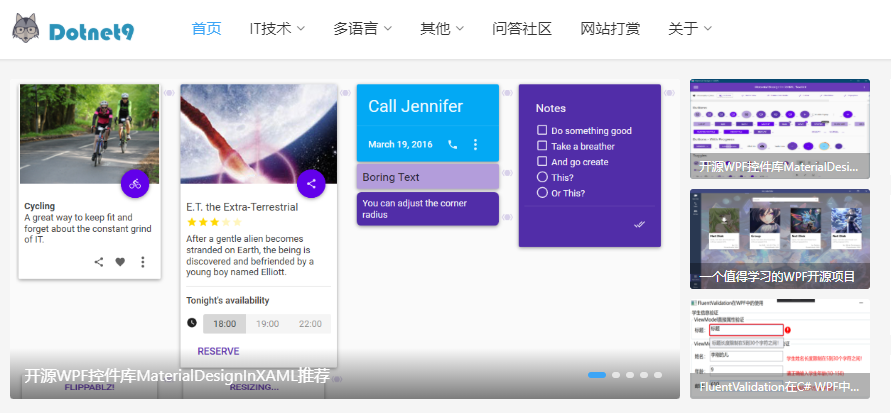Open three-dot menu in Cycling card
This screenshot has height=413, width=891.
143,262
